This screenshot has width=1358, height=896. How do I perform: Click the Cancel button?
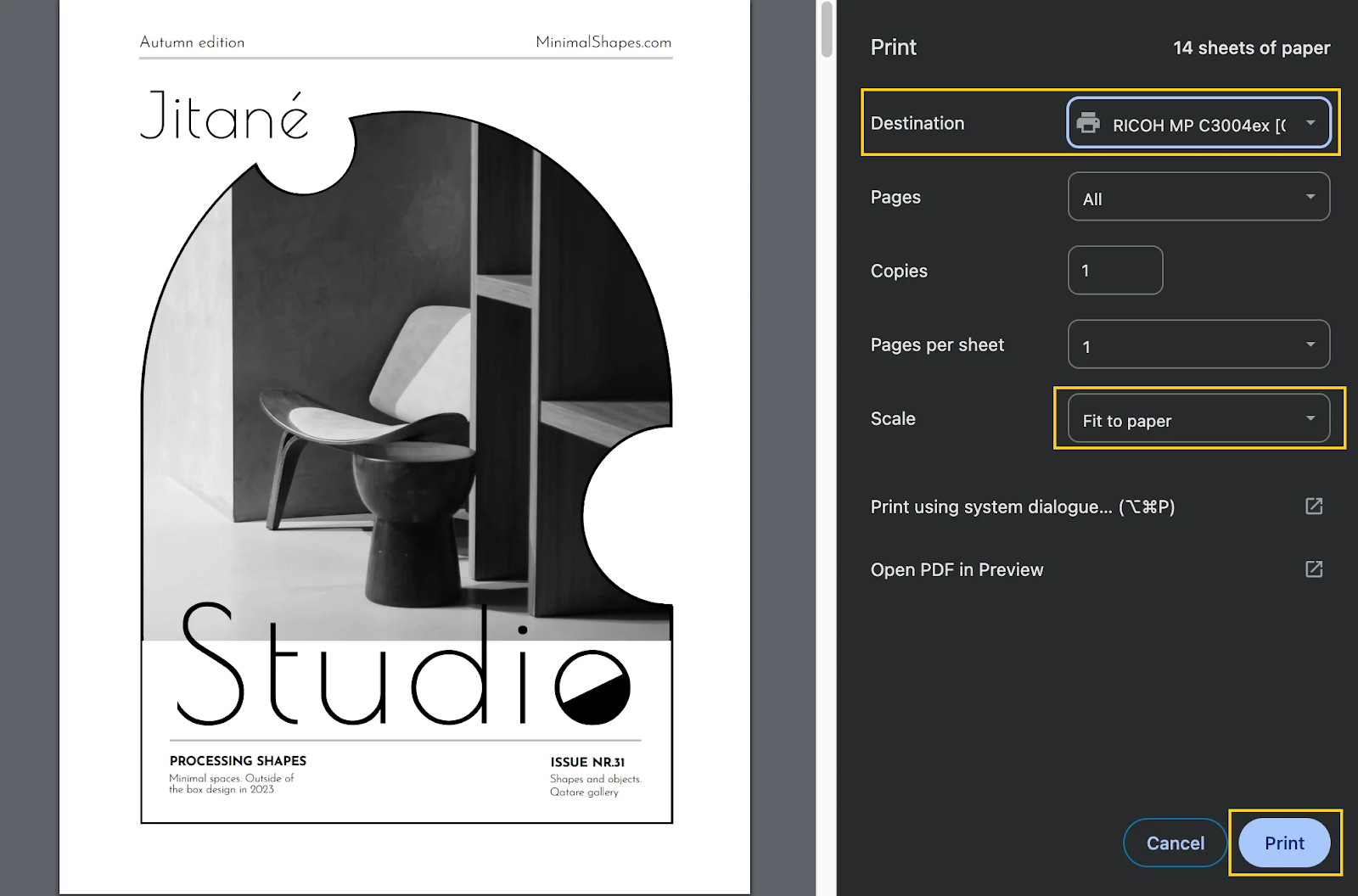pos(1175,843)
